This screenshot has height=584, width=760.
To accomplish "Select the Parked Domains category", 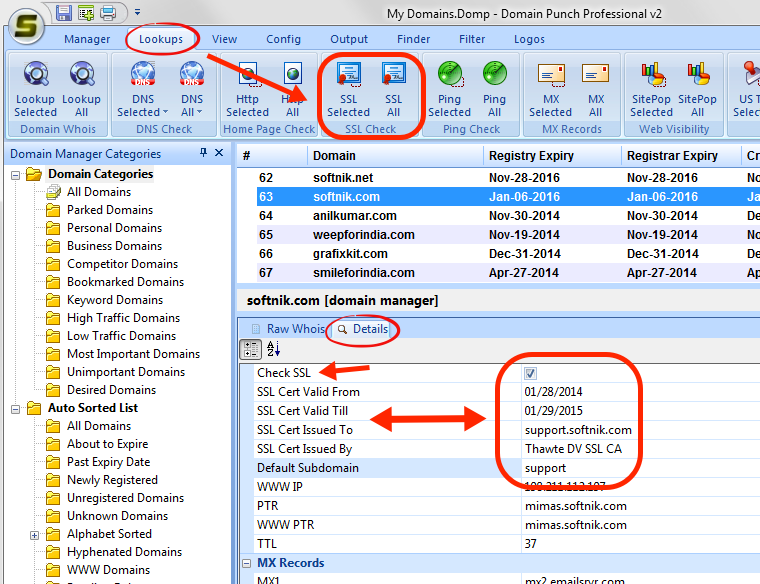I will coord(110,210).
